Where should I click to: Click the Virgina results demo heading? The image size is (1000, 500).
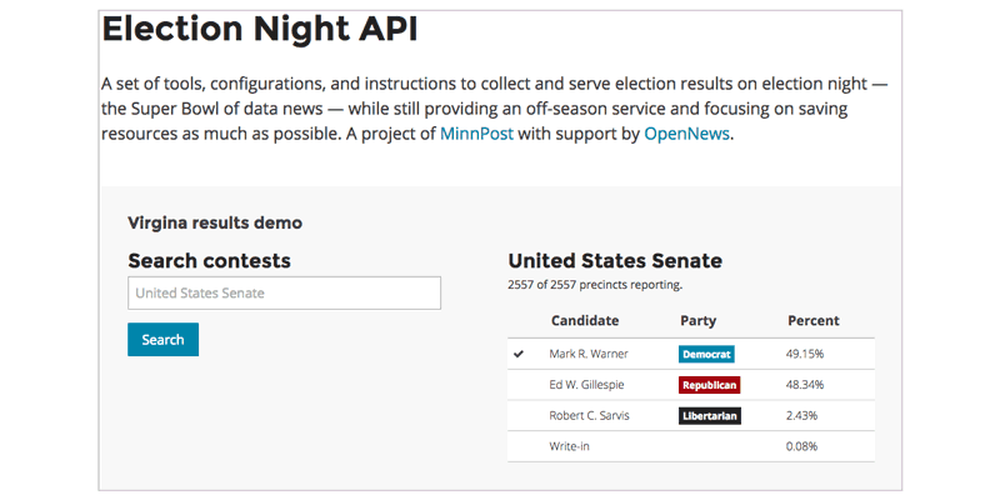pyautogui.click(x=215, y=223)
